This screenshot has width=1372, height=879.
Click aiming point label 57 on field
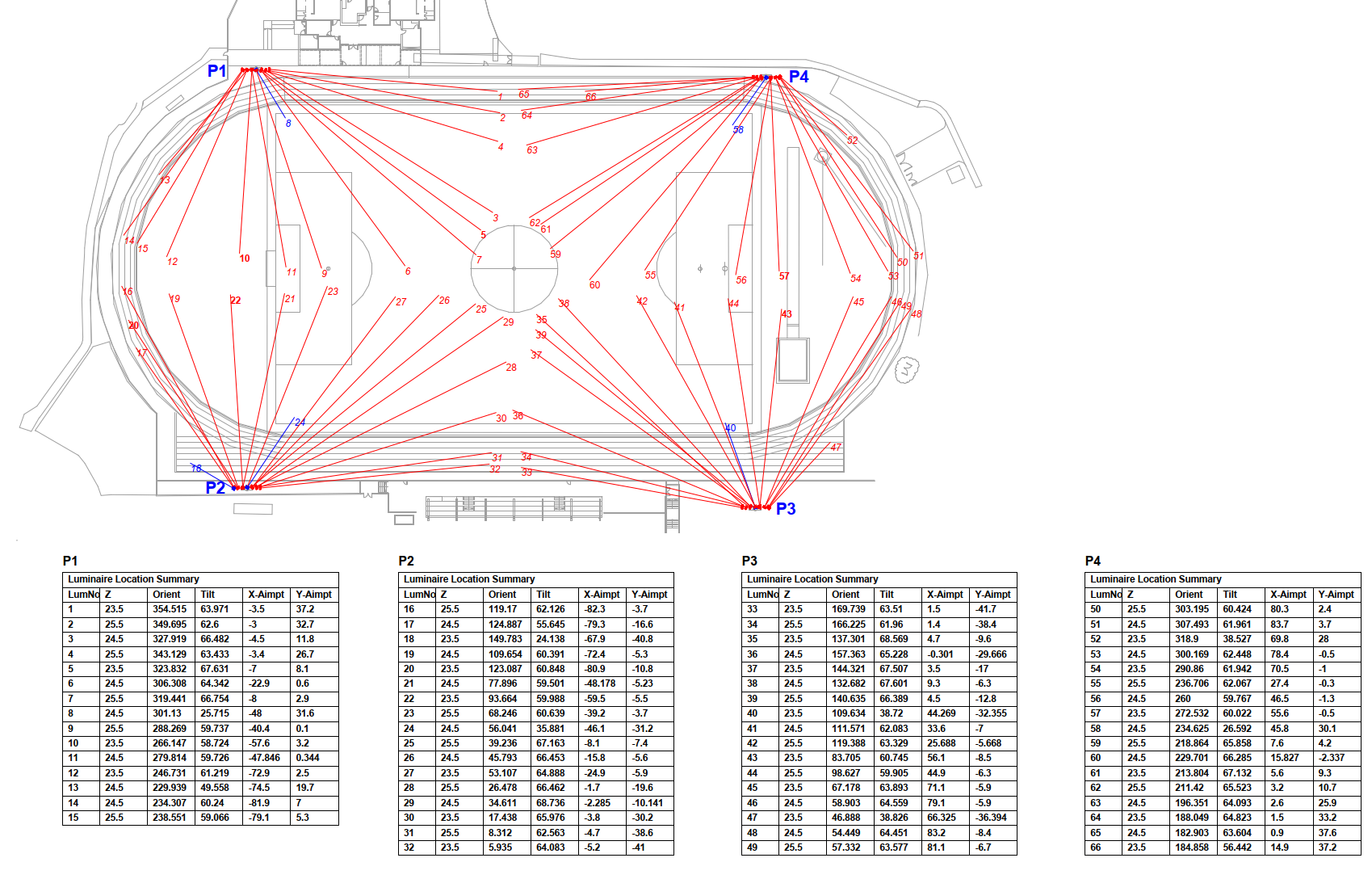pos(784,276)
